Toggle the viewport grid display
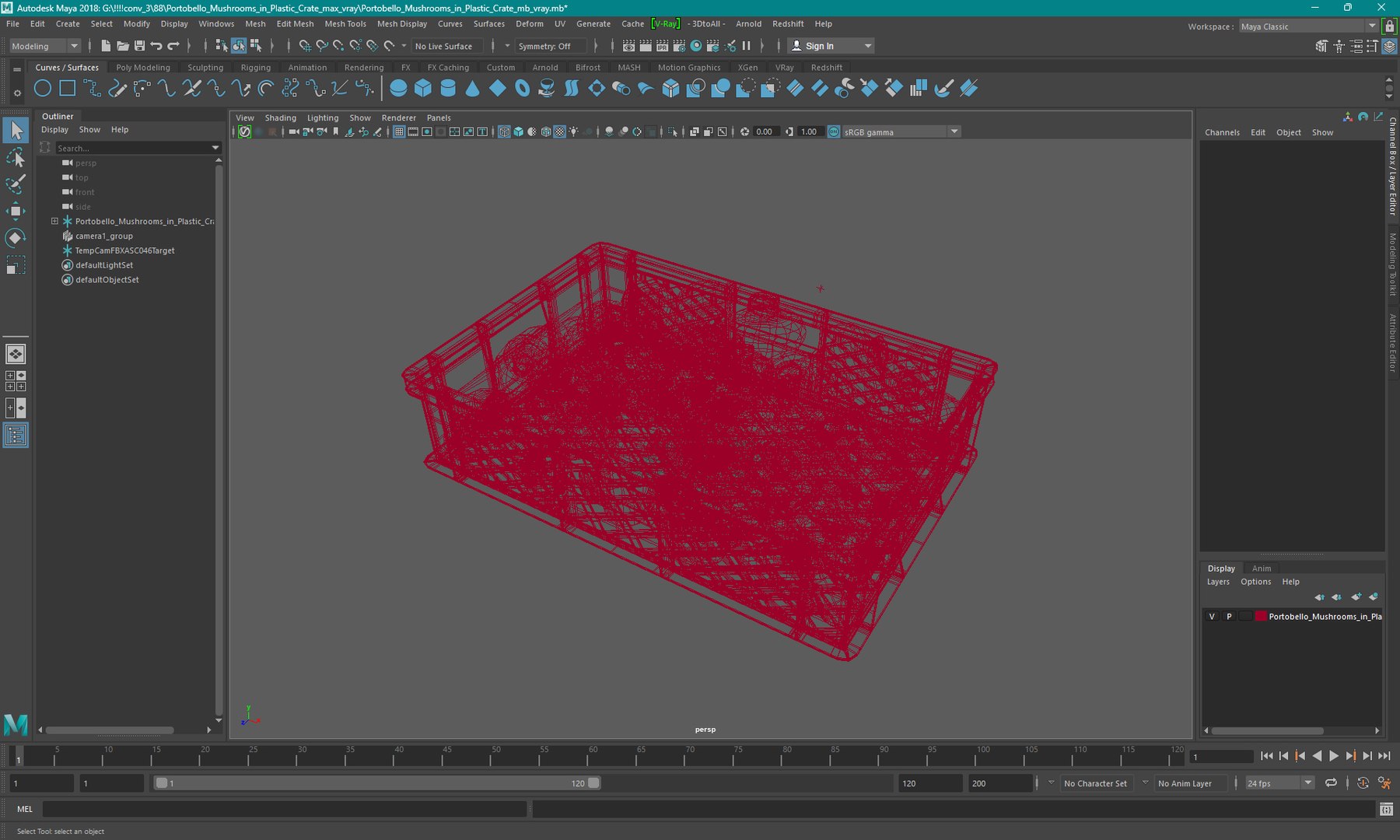1400x840 pixels. tap(399, 132)
